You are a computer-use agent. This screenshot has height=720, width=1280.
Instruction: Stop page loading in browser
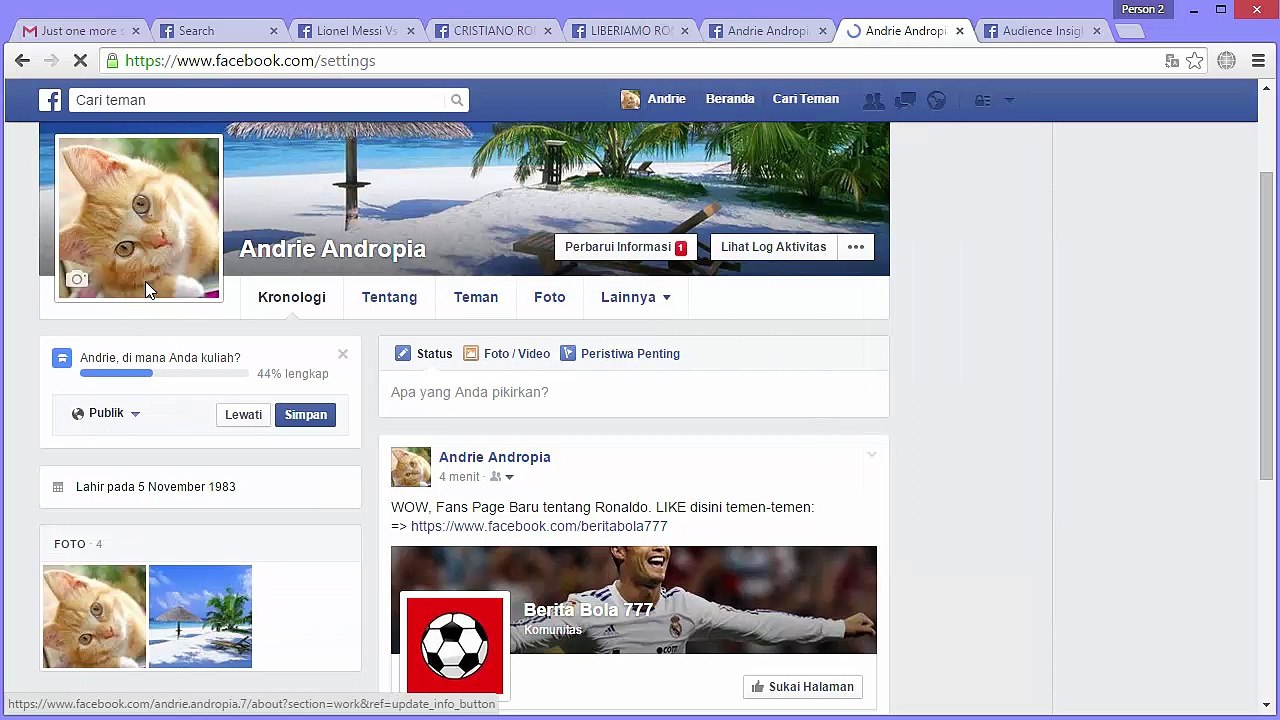pyautogui.click(x=81, y=61)
